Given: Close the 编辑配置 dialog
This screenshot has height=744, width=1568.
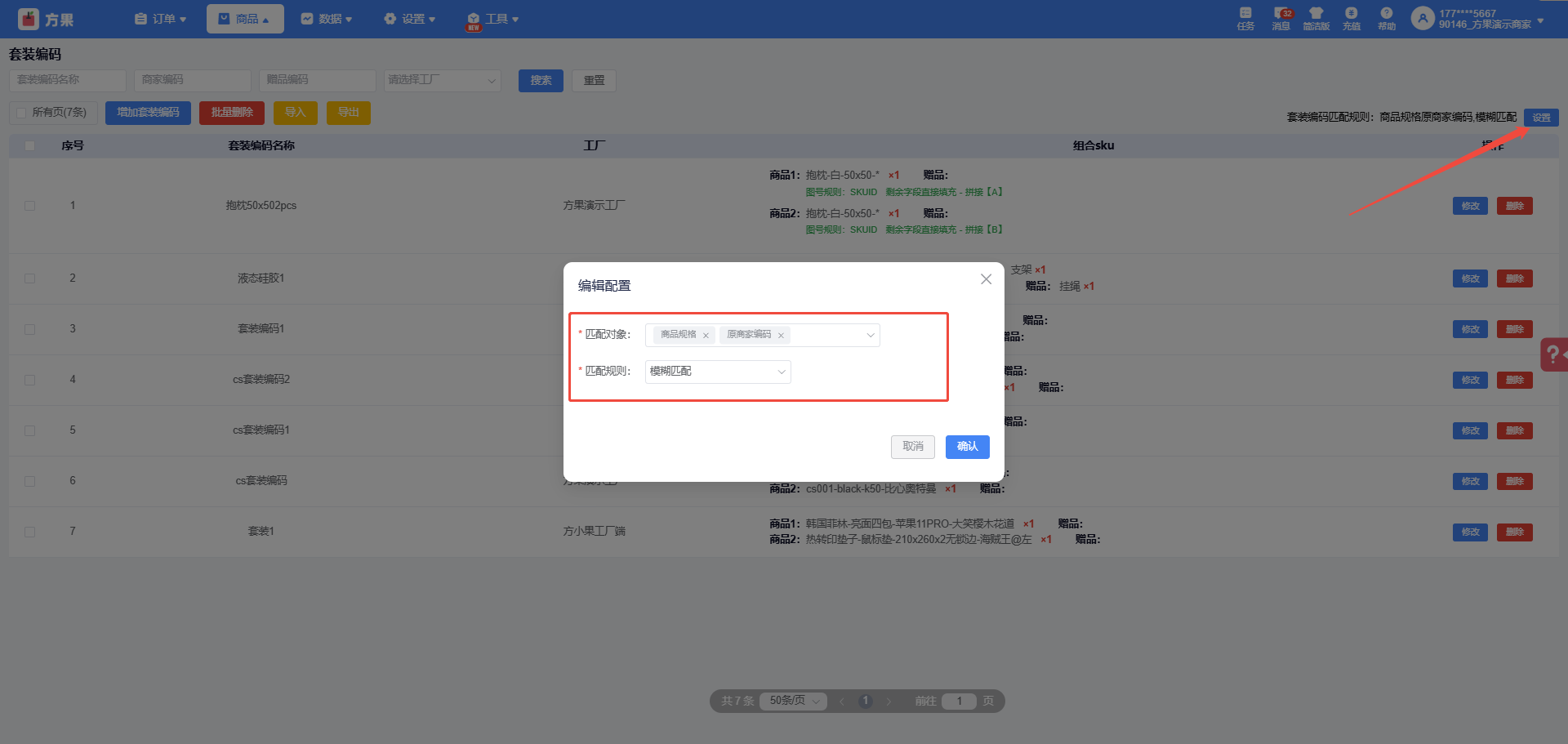Looking at the screenshot, I should click(986, 279).
